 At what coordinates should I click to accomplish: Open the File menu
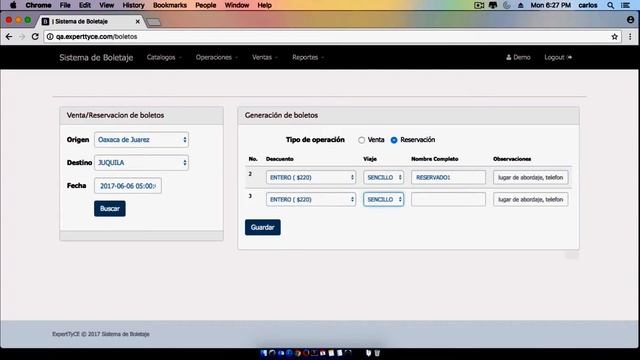point(65,5)
